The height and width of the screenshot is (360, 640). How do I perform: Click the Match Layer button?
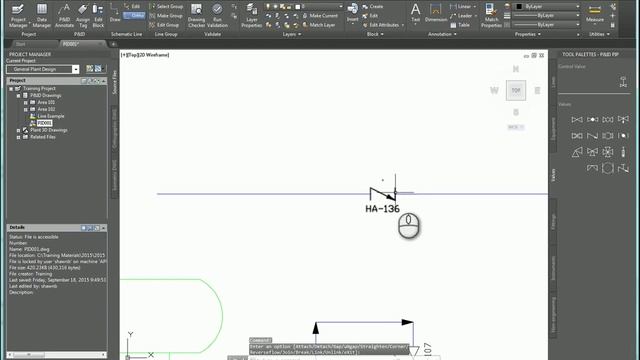[319, 25]
